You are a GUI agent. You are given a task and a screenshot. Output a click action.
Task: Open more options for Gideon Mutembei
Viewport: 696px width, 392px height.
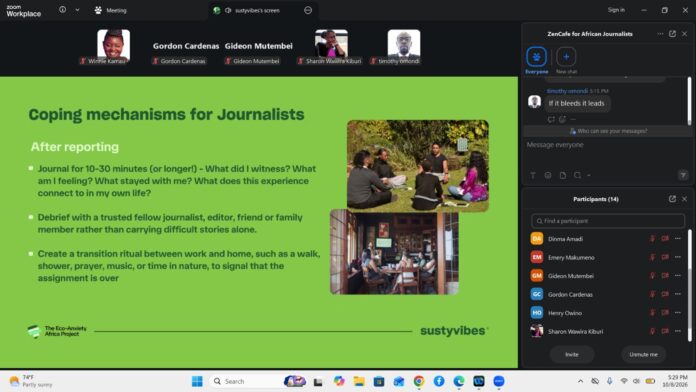coord(677,276)
